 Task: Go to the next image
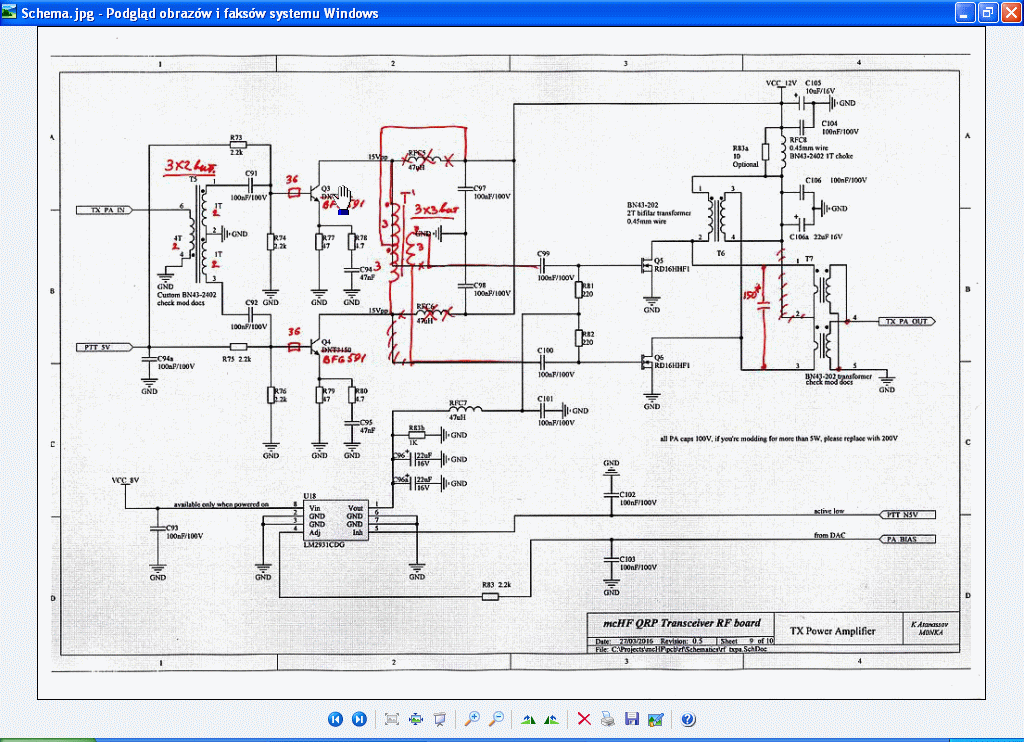click(x=359, y=719)
